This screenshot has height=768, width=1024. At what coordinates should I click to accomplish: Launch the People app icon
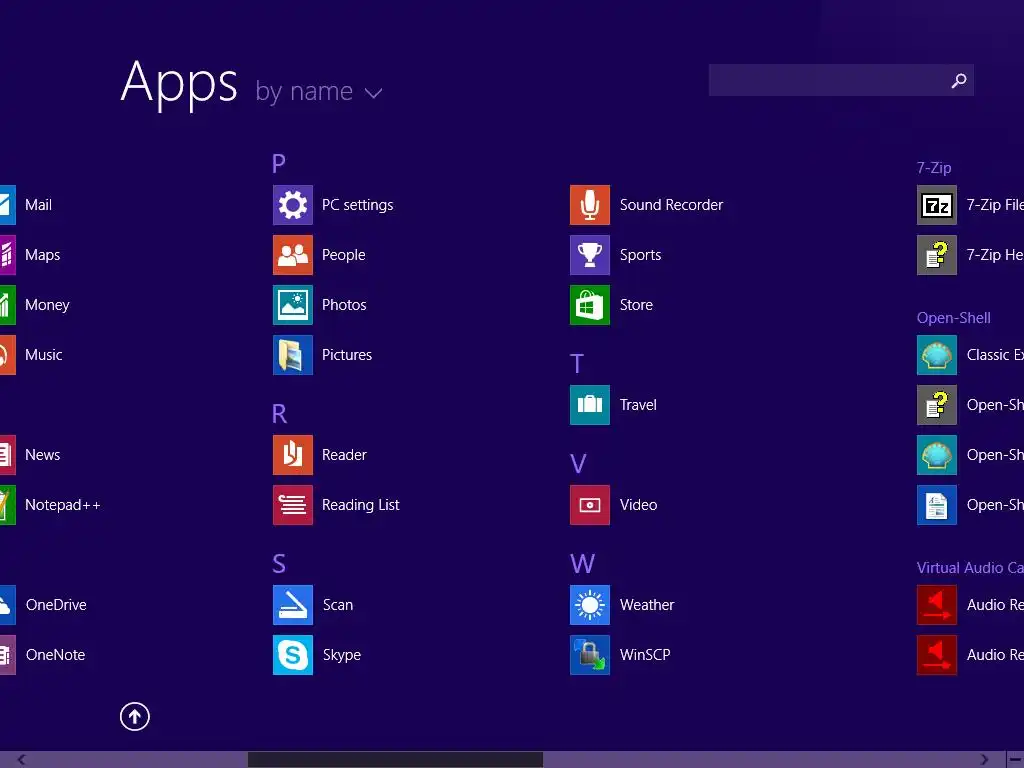tap(293, 255)
